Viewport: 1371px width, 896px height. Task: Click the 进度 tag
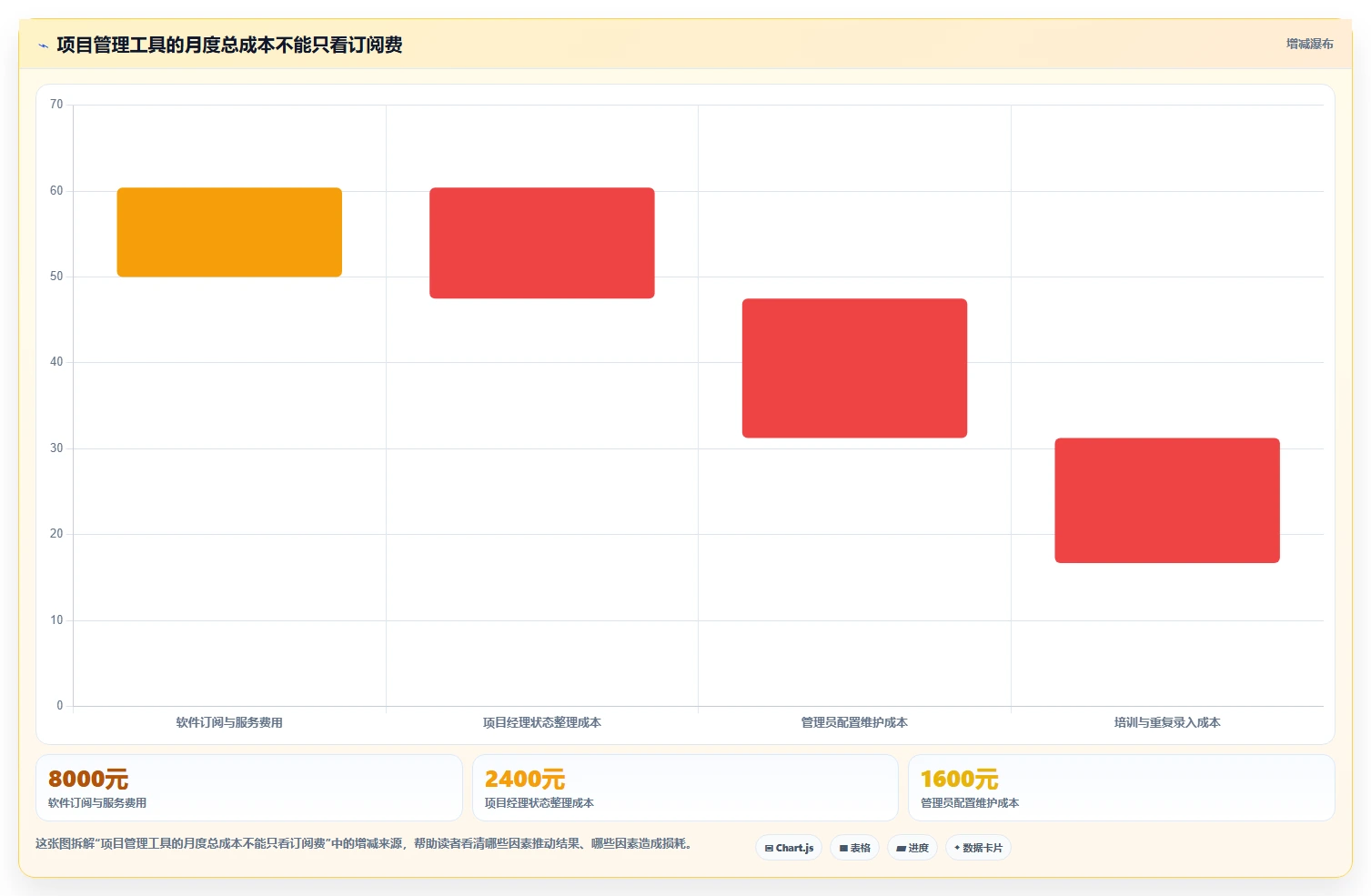912,848
